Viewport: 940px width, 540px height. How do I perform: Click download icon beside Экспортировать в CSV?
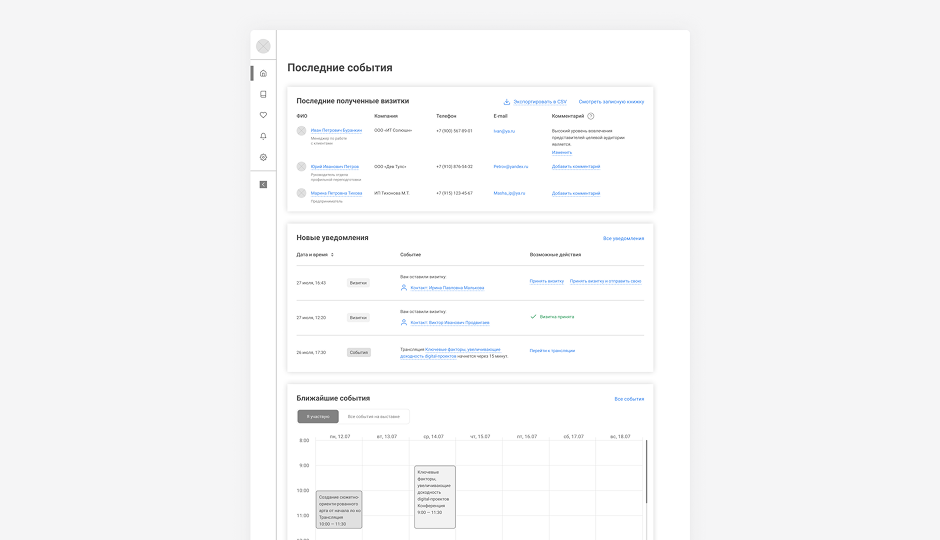pos(507,101)
